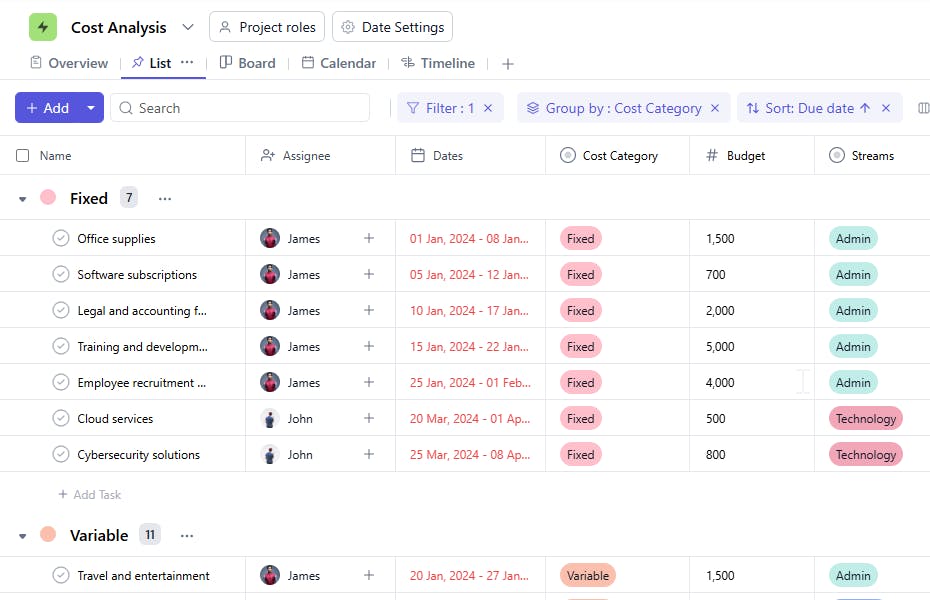The image size is (930, 600).
Task: Click the add view plus icon
Action: [x=508, y=64]
